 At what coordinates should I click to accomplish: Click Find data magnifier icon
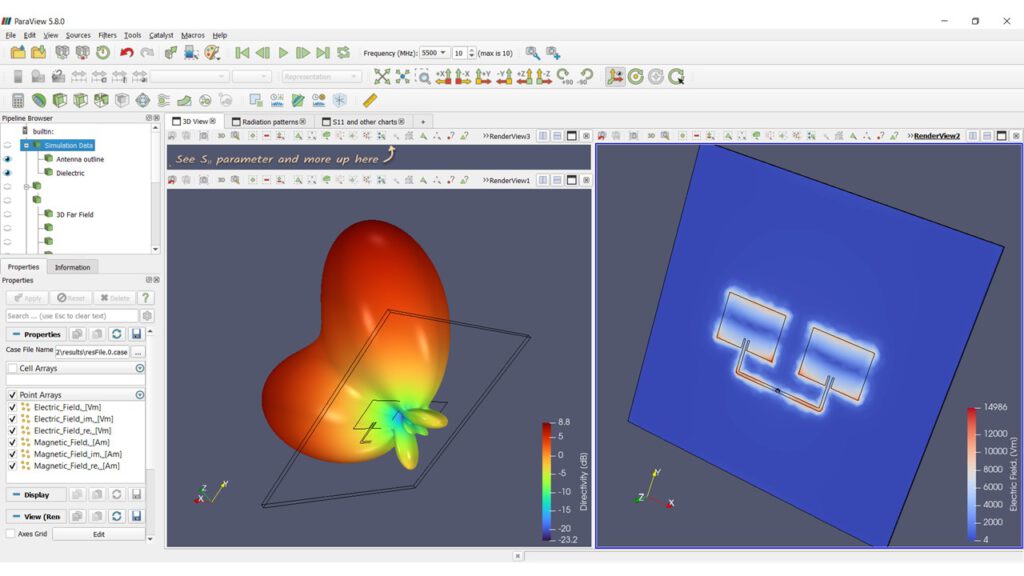[x=533, y=53]
